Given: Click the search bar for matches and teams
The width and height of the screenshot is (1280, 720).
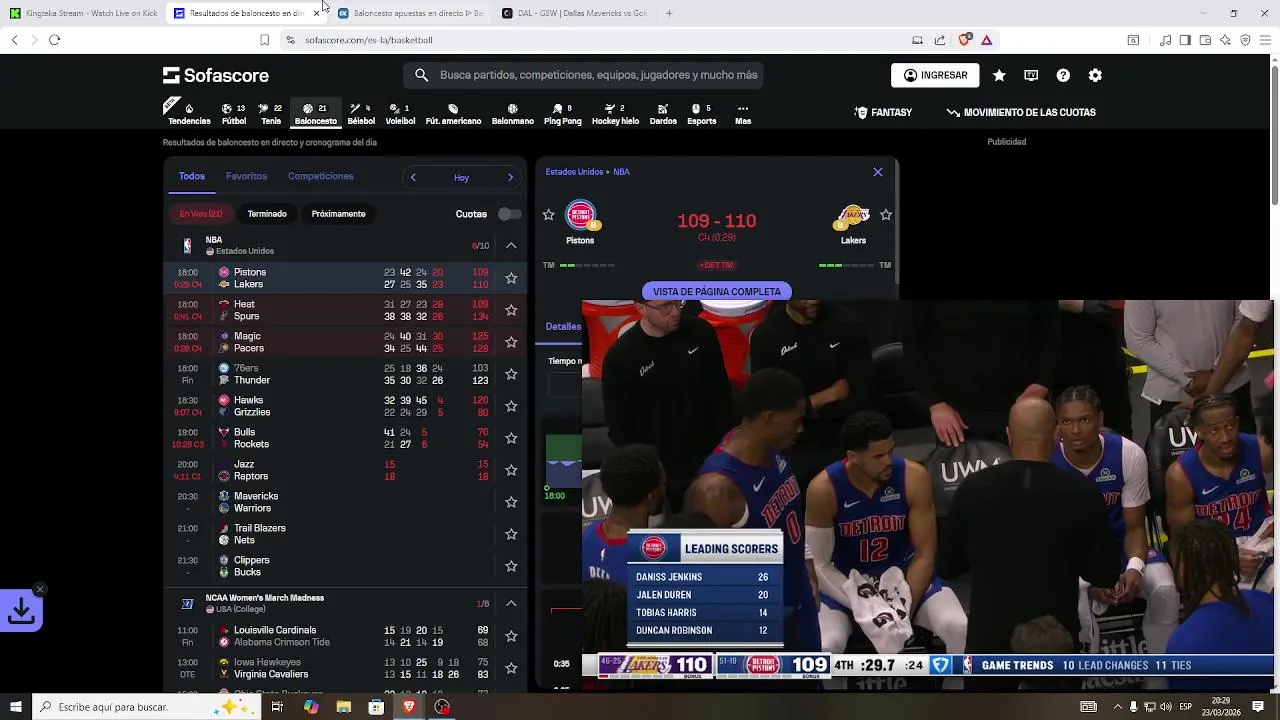Looking at the screenshot, I should pos(584,75).
